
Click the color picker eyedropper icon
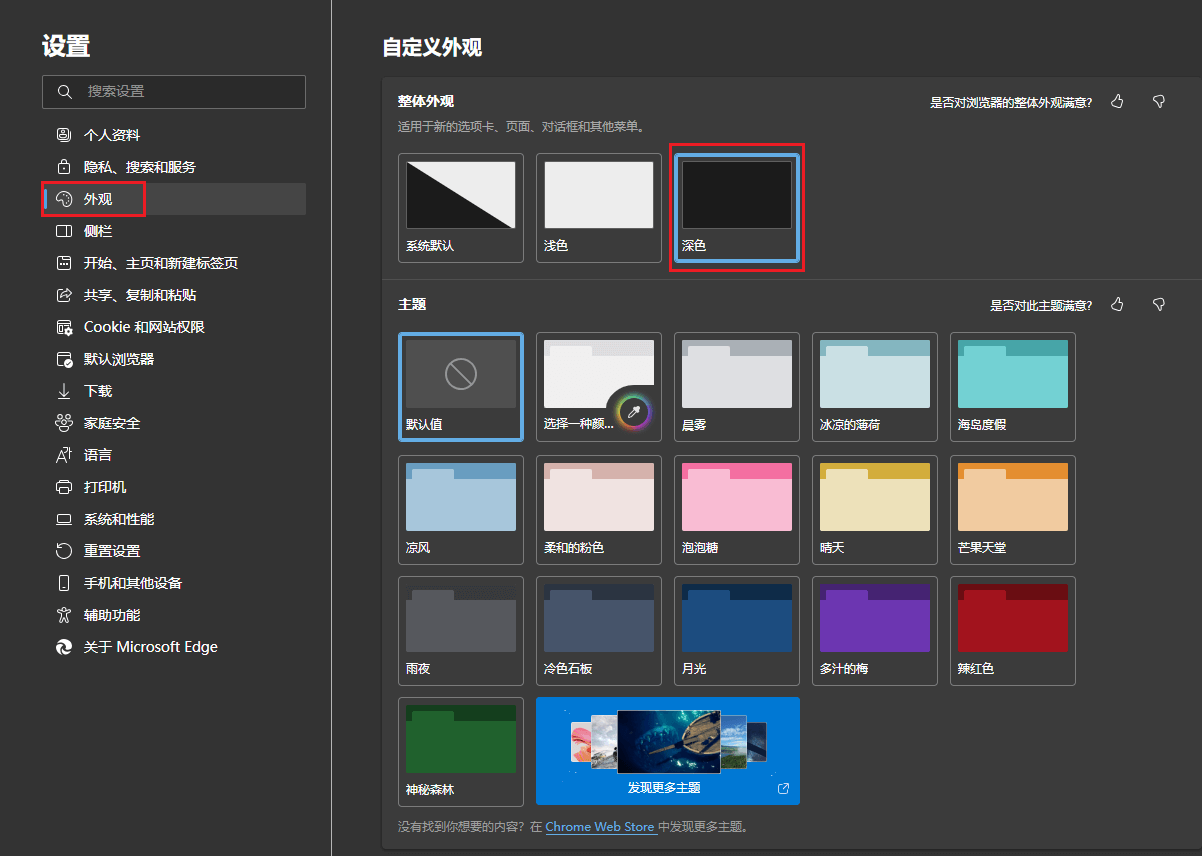(633, 411)
